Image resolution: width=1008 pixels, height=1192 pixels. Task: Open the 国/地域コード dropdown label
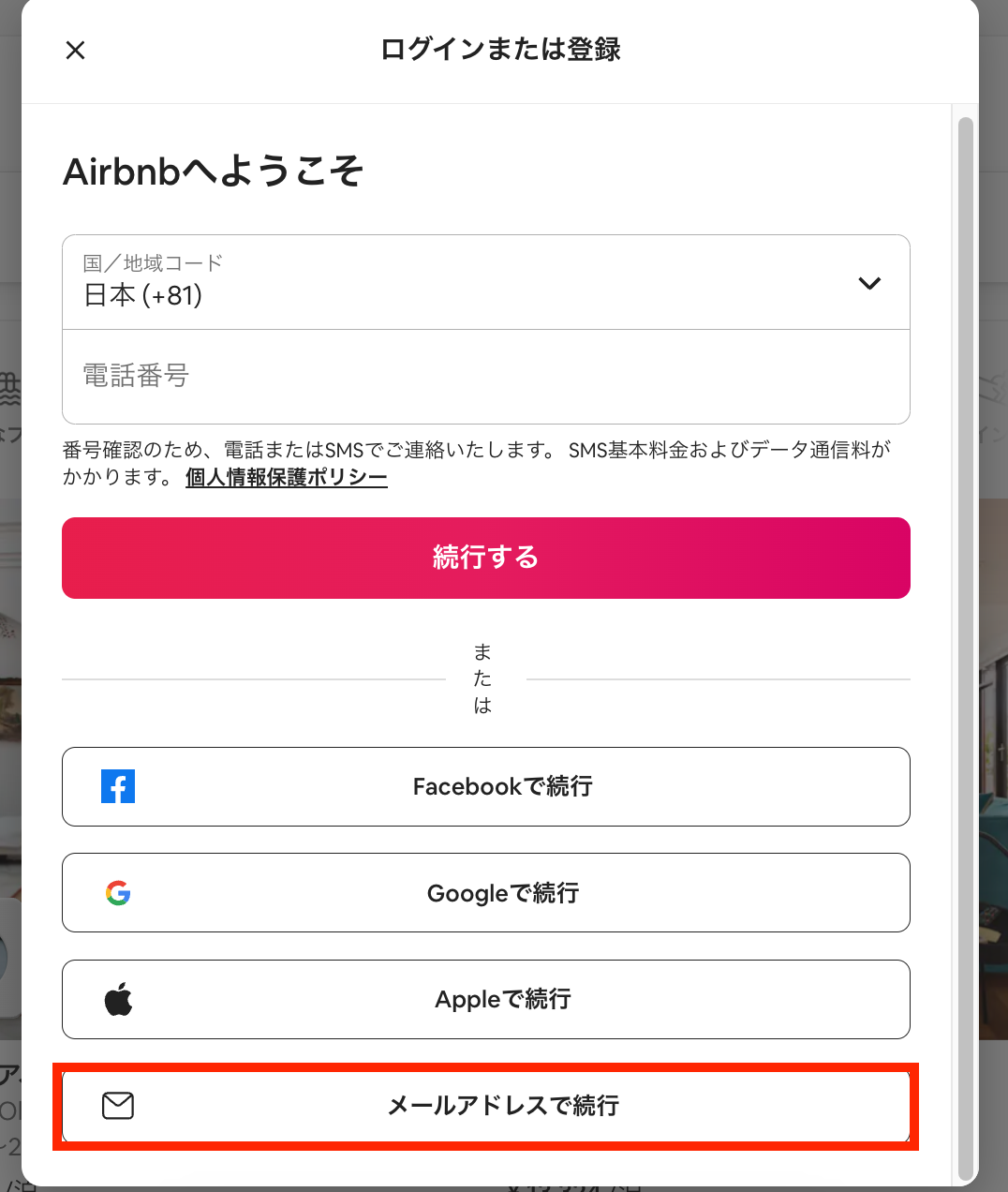(x=153, y=263)
